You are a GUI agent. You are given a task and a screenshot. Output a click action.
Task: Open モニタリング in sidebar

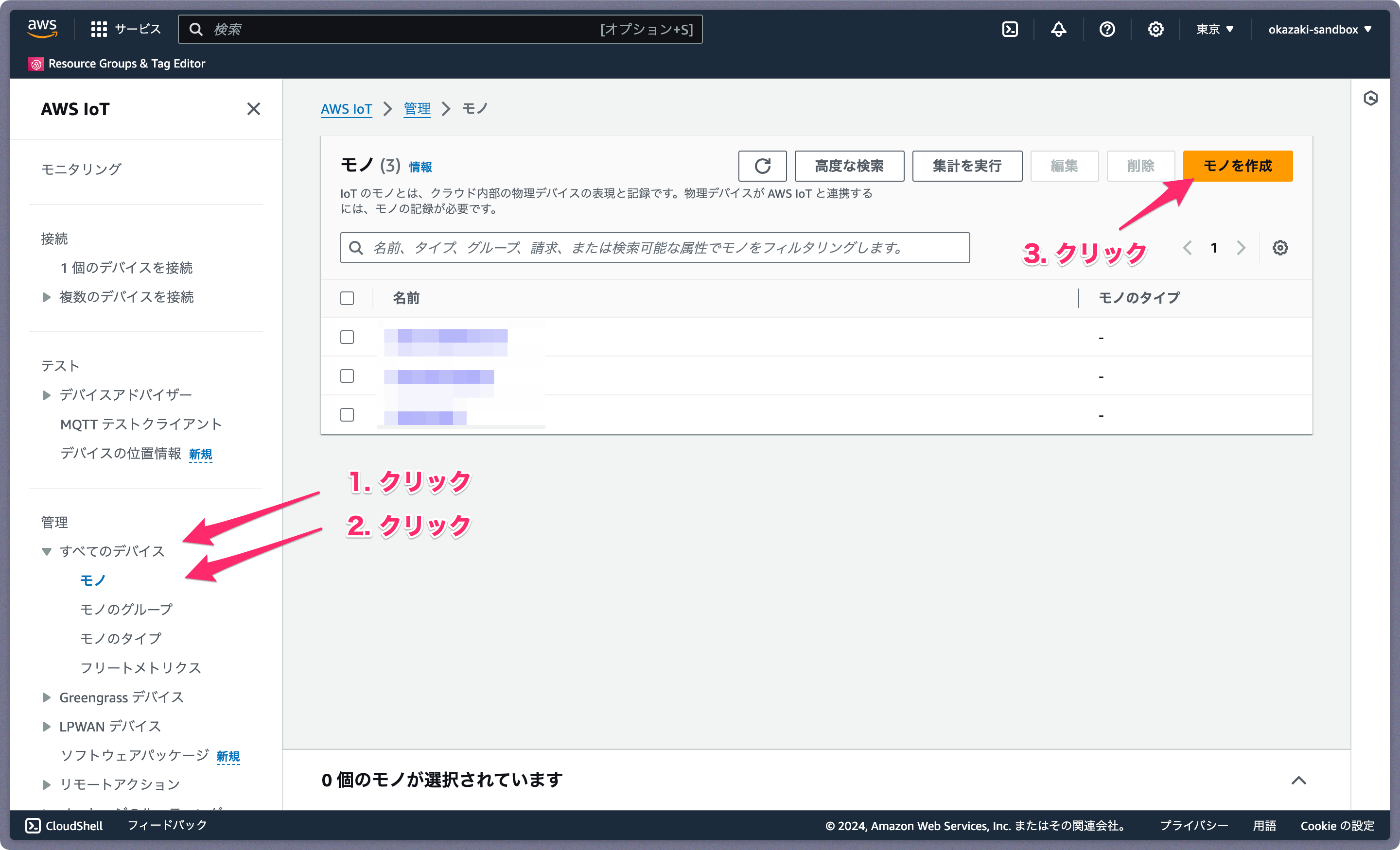[x=81, y=169]
